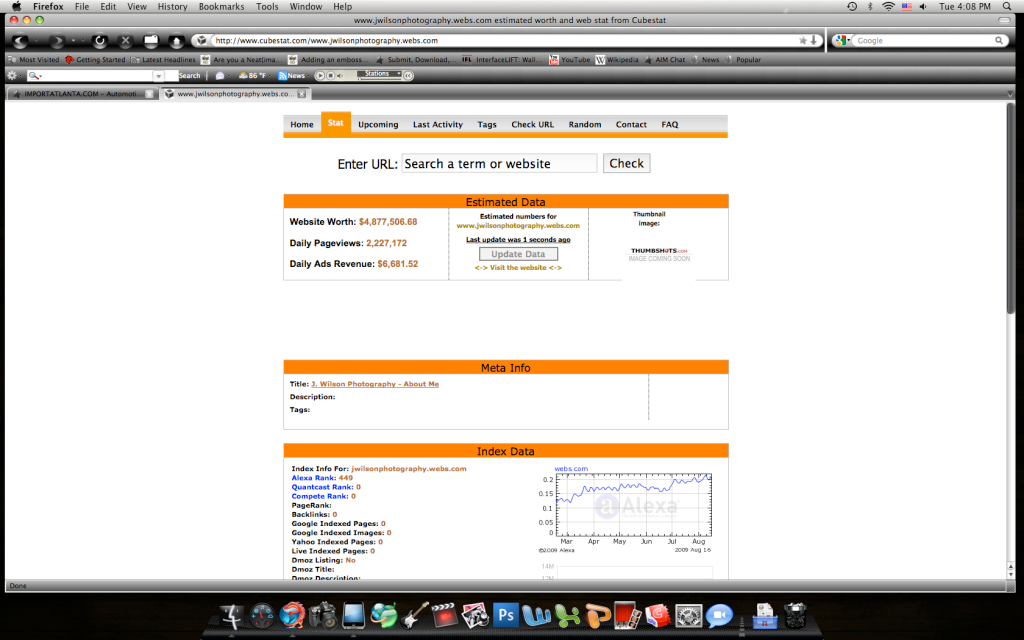The image size is (1024, 640).
Task: Open Spotlight search in the menu bar
Action: point(1005,6)
